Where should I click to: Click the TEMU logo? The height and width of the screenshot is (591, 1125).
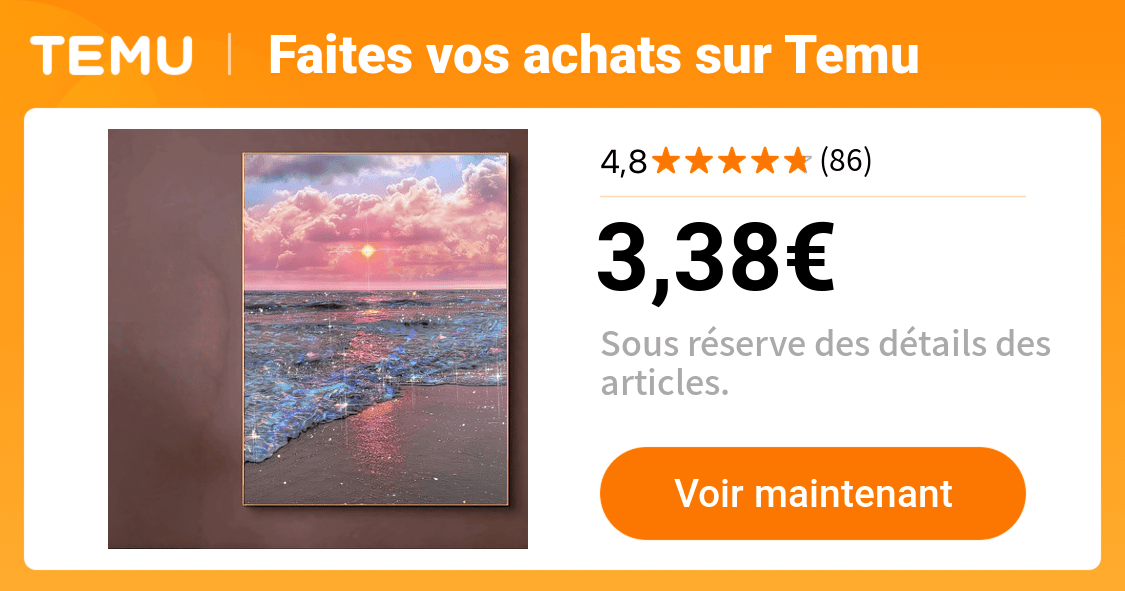tap(111, 55)
